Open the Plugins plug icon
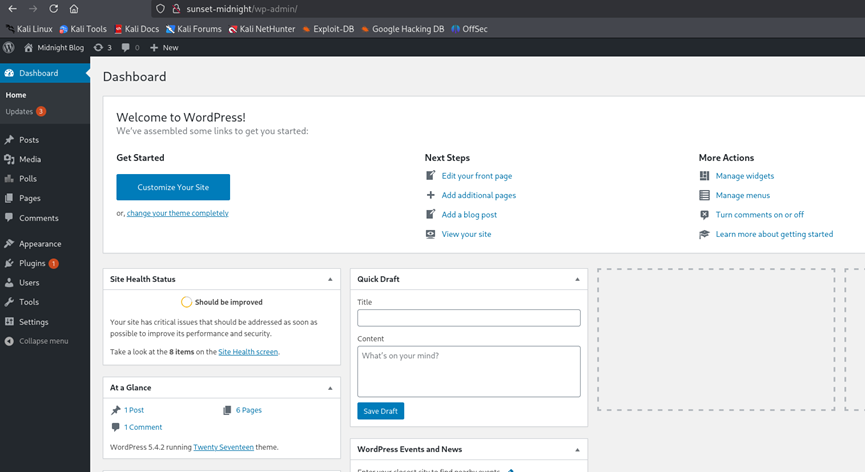The width and height of the screenshot is (865, 472). pos(9,263)
